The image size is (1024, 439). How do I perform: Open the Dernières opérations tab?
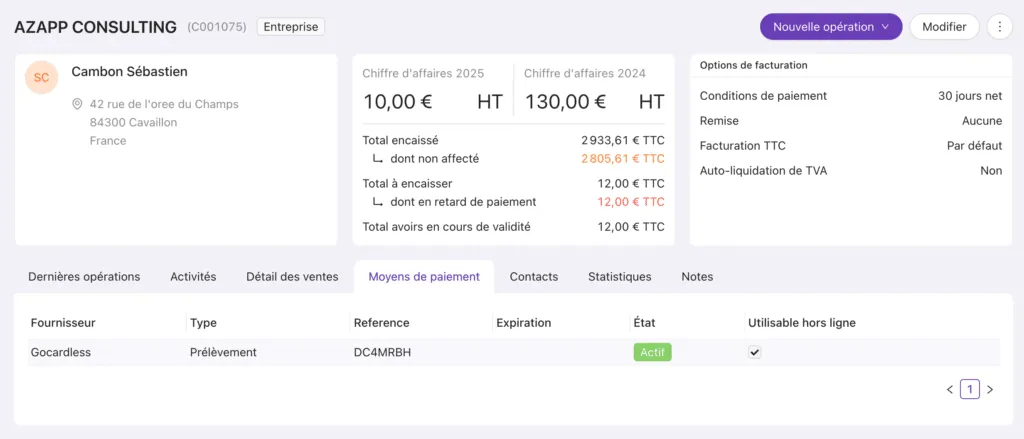pos(84,276)
